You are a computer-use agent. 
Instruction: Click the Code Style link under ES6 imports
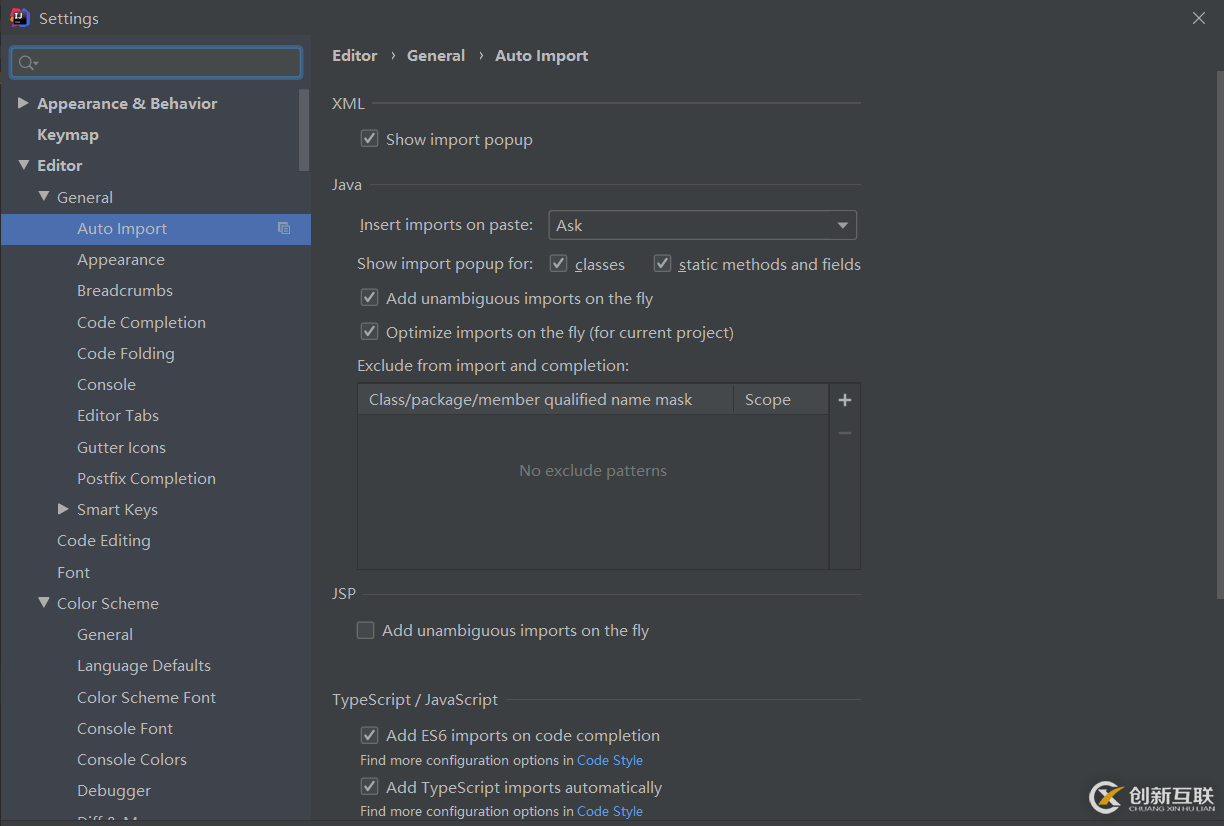[x=610, y=760]
